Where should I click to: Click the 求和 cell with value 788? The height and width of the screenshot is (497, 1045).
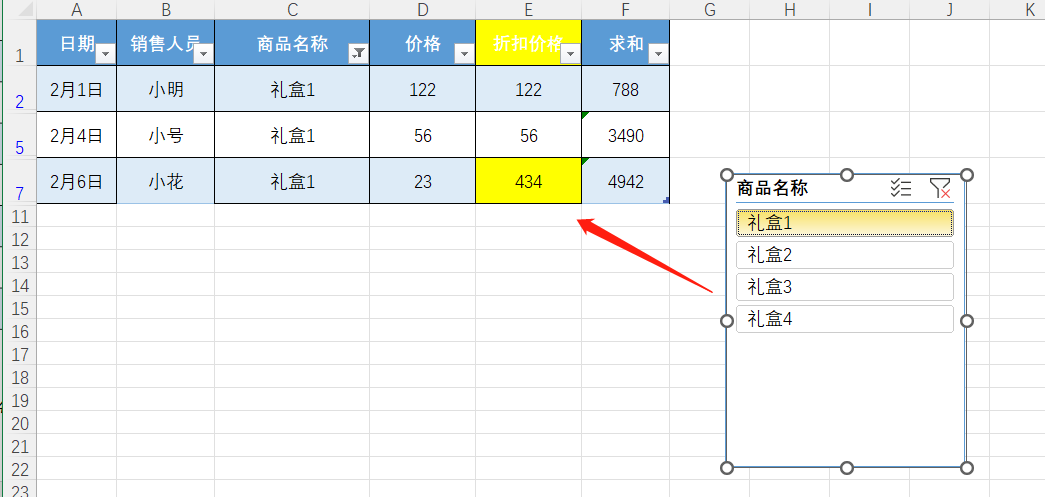(x=625, y=89)
